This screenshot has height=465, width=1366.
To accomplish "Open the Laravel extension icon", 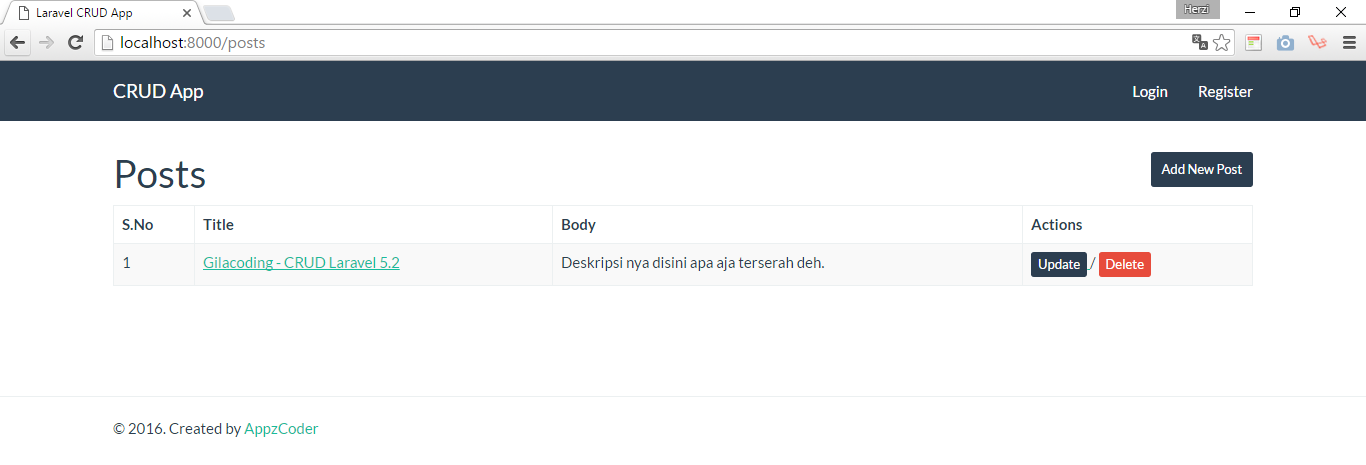I will coord(1317,43).
